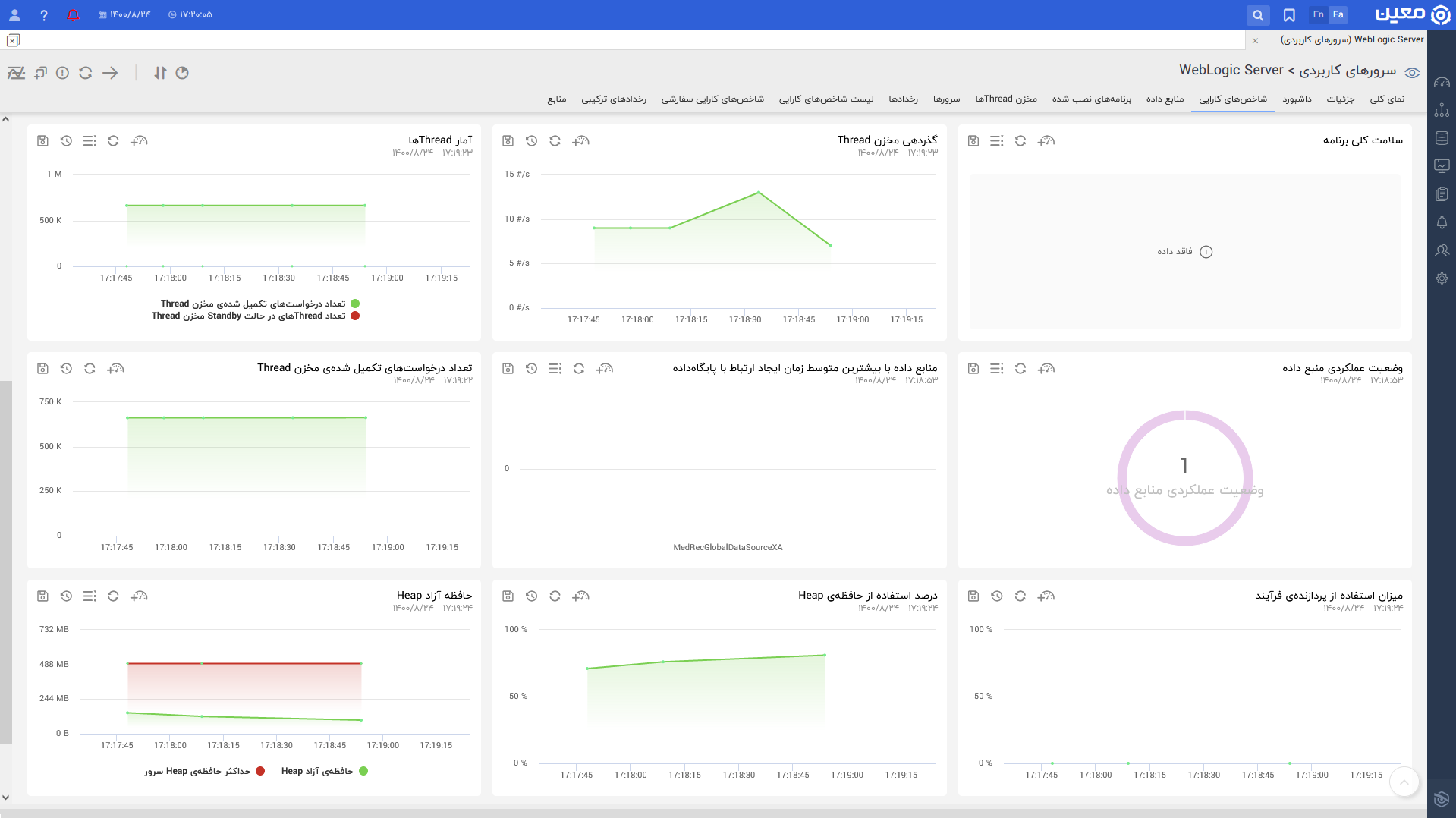
Task: Save the آمار Threadها chart panel
Action: coord(42,141)
